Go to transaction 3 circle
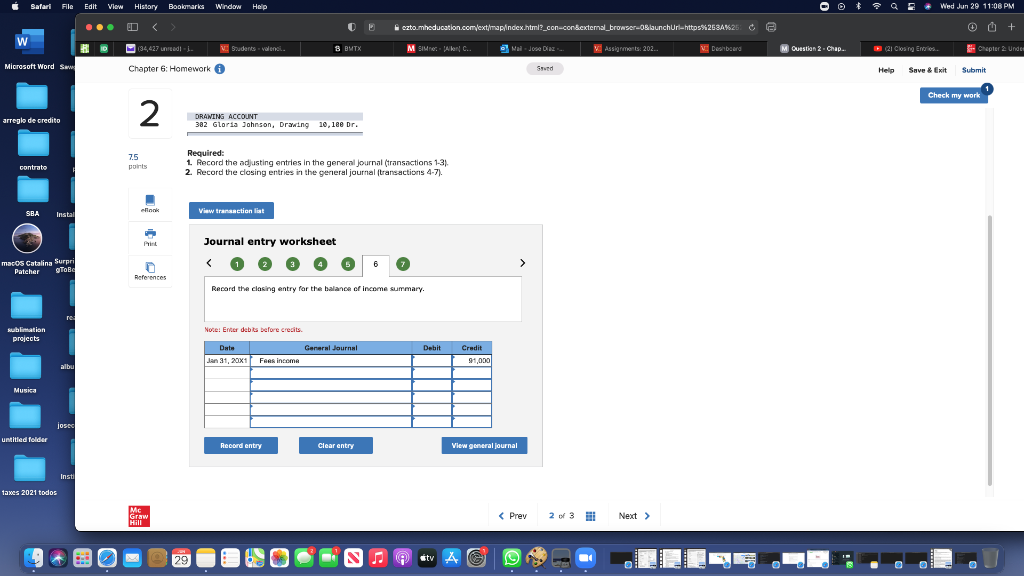Image resolution: width=1024 pixels, height=576 pixels. tap(293, 264)
